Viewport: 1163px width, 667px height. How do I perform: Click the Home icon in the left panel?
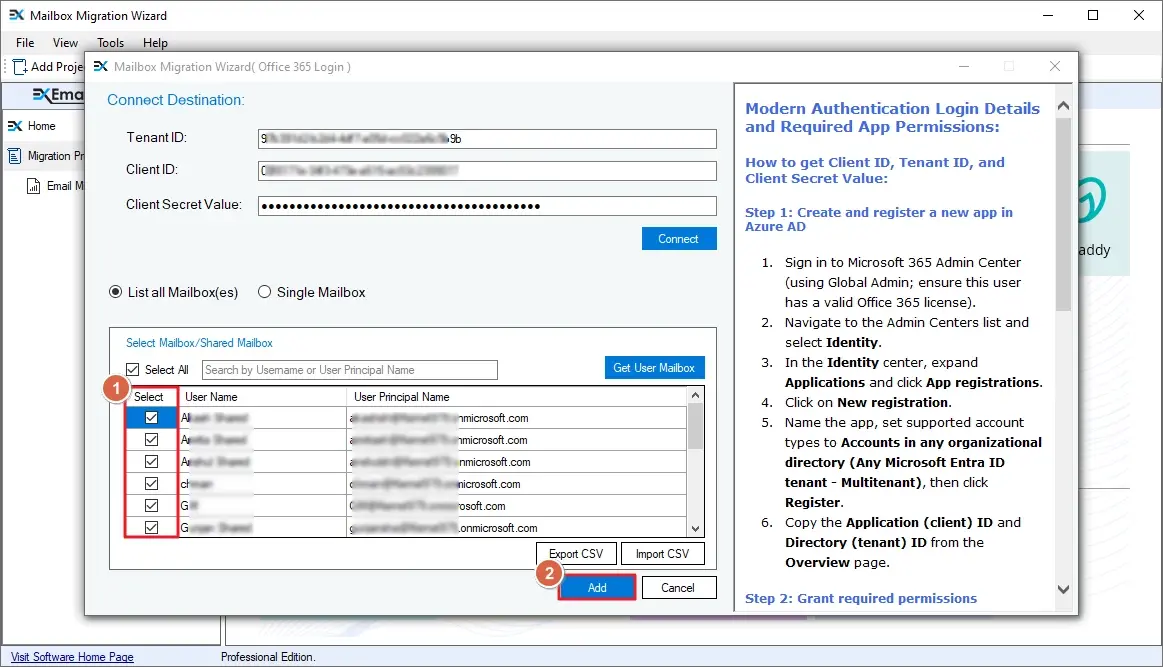point(18,127)
